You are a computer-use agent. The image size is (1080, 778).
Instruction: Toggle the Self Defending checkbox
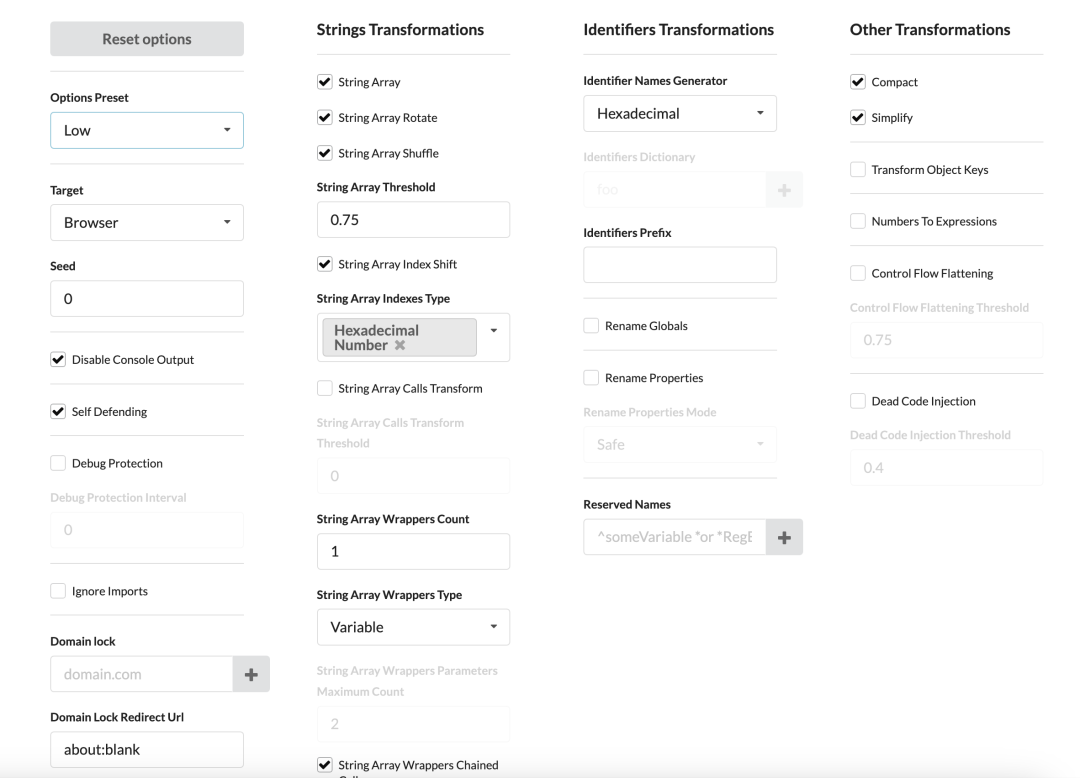[x=58, y=412]
